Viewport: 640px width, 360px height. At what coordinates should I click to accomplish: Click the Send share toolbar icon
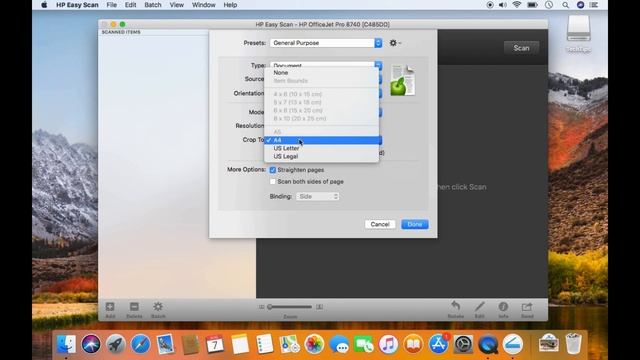click(527, 306)
